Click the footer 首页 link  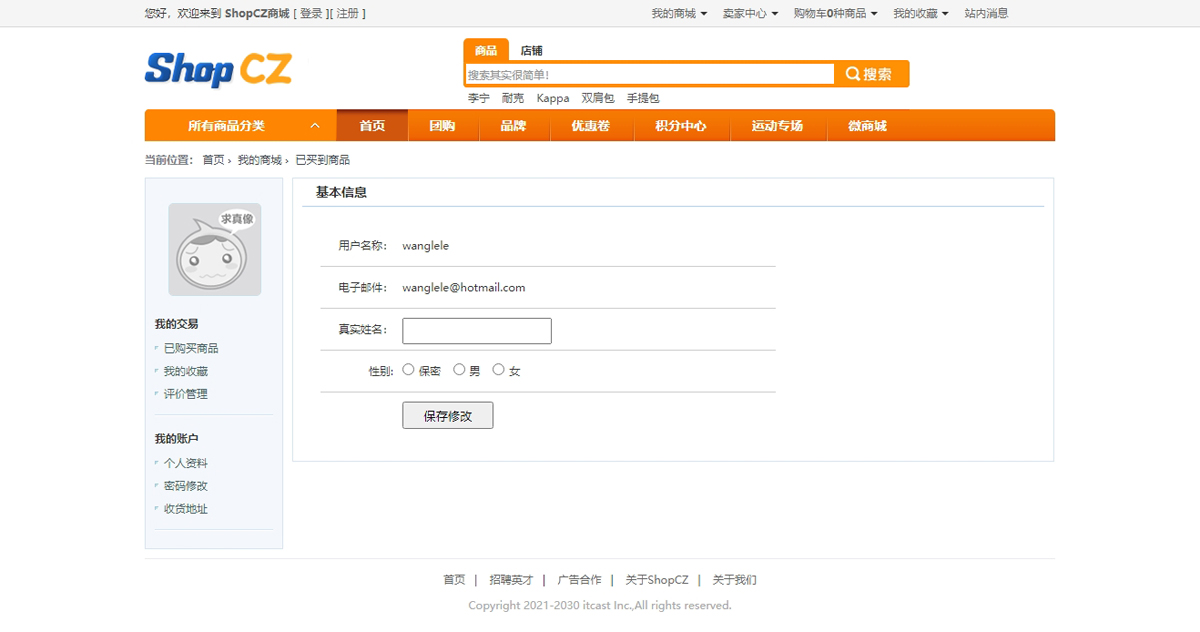pyautogui.click(x=454, y=580)
